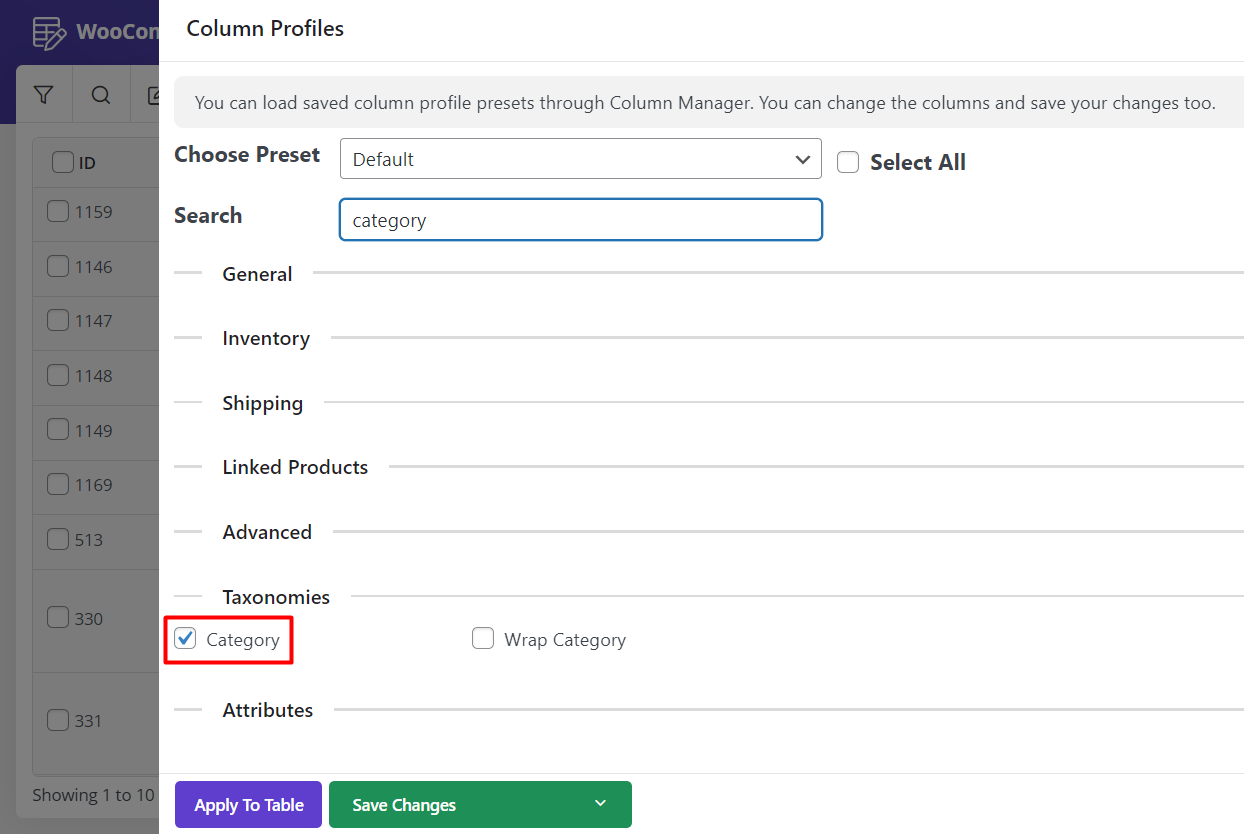Click the filter funnel icon
The width and height of the screenshot is (1244, 834).
pyautogui.click(x=43, y=95)
